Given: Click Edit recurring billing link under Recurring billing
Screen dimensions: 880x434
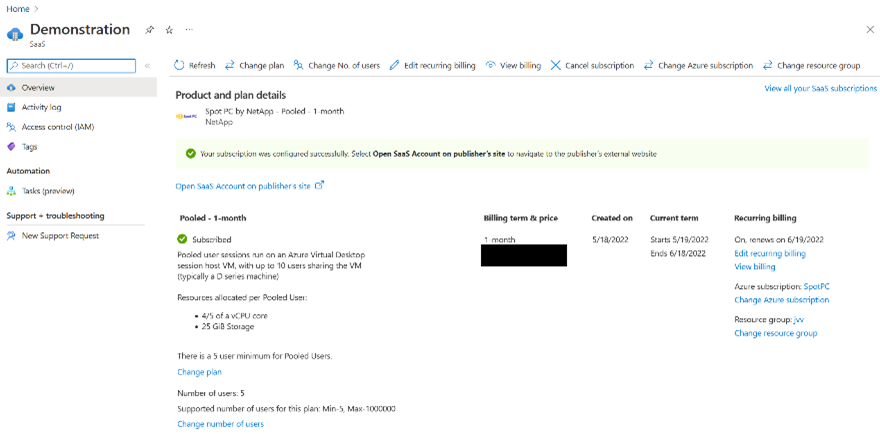Looking at the screenshot, I should [770, 254].
